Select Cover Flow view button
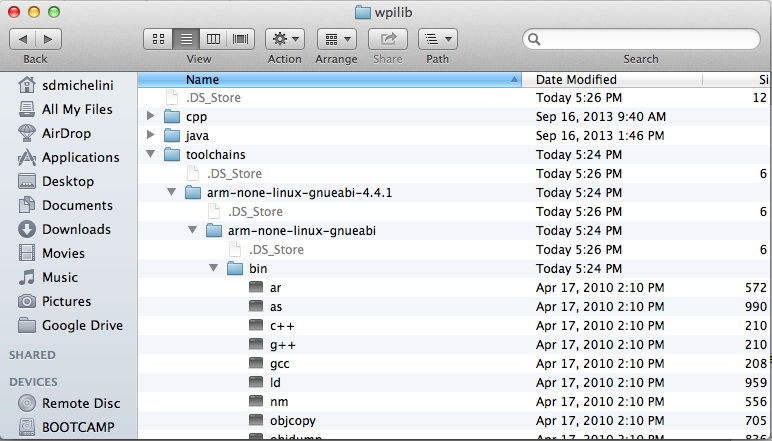The image size is (772, 441). click(240, 39)
